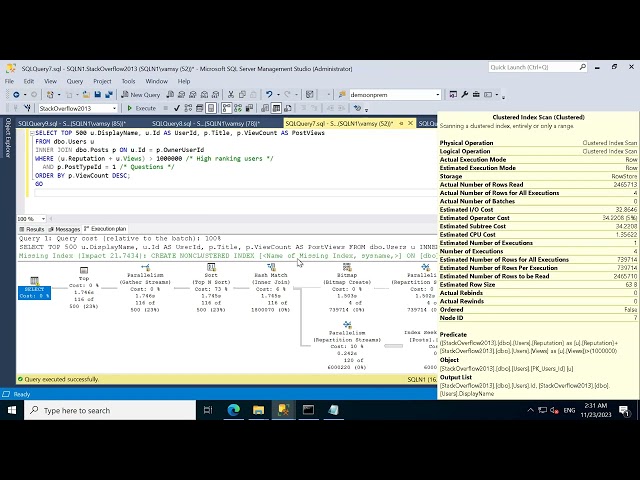Click Display Estimated Execution Plan icon
The height and width of the screenshot is (480, 640).
tap(188, 108)
